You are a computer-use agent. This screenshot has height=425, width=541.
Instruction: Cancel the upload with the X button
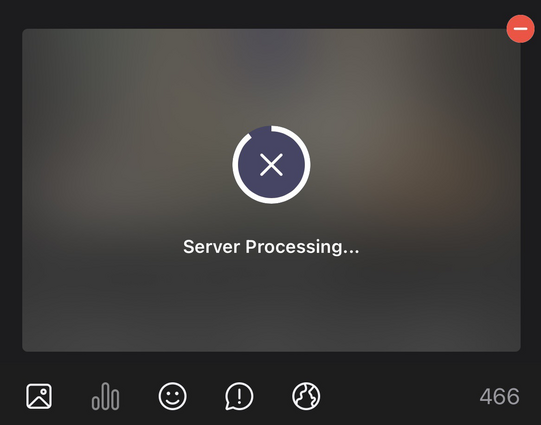point(271,165)
